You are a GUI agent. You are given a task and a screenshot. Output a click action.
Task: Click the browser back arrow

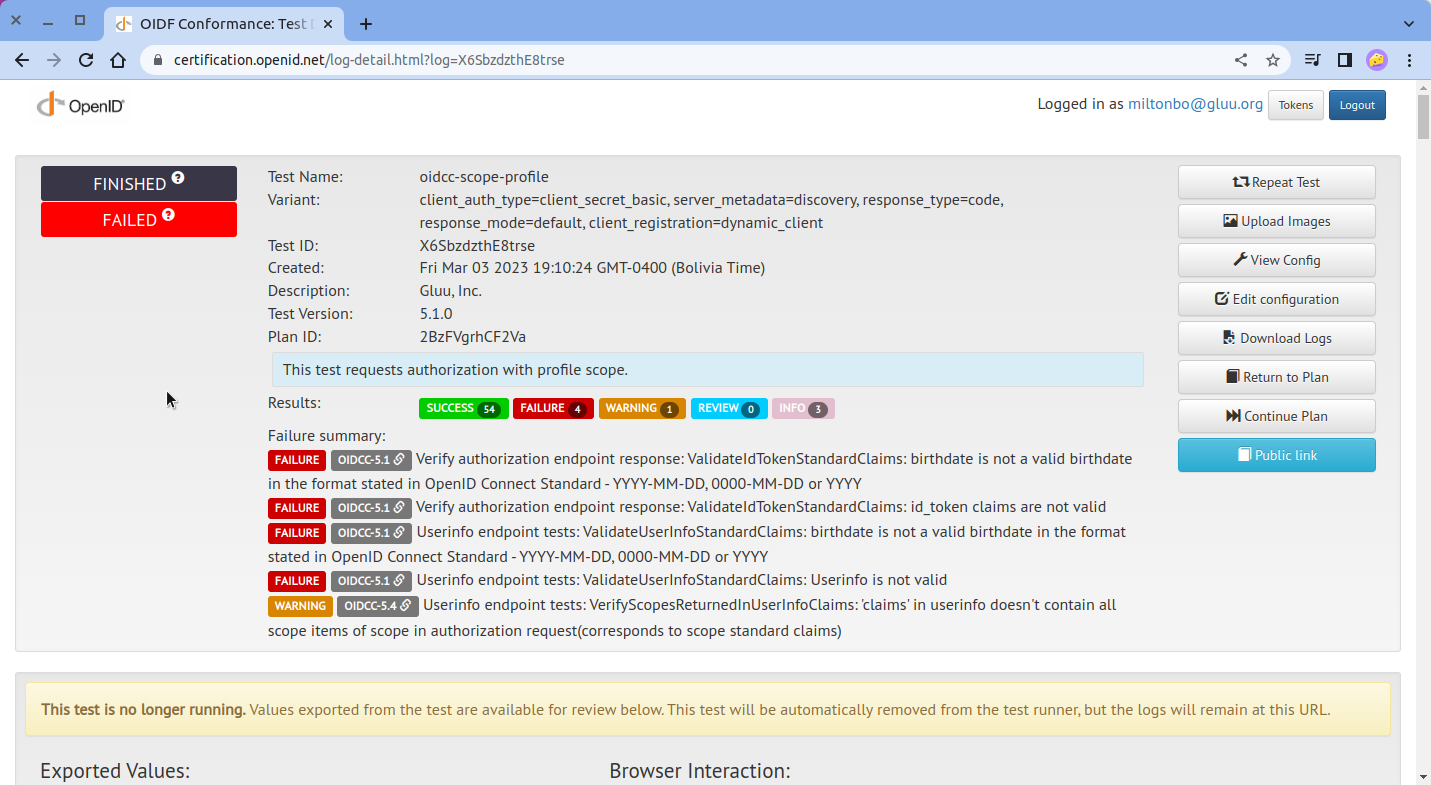[x=22, y=60]
